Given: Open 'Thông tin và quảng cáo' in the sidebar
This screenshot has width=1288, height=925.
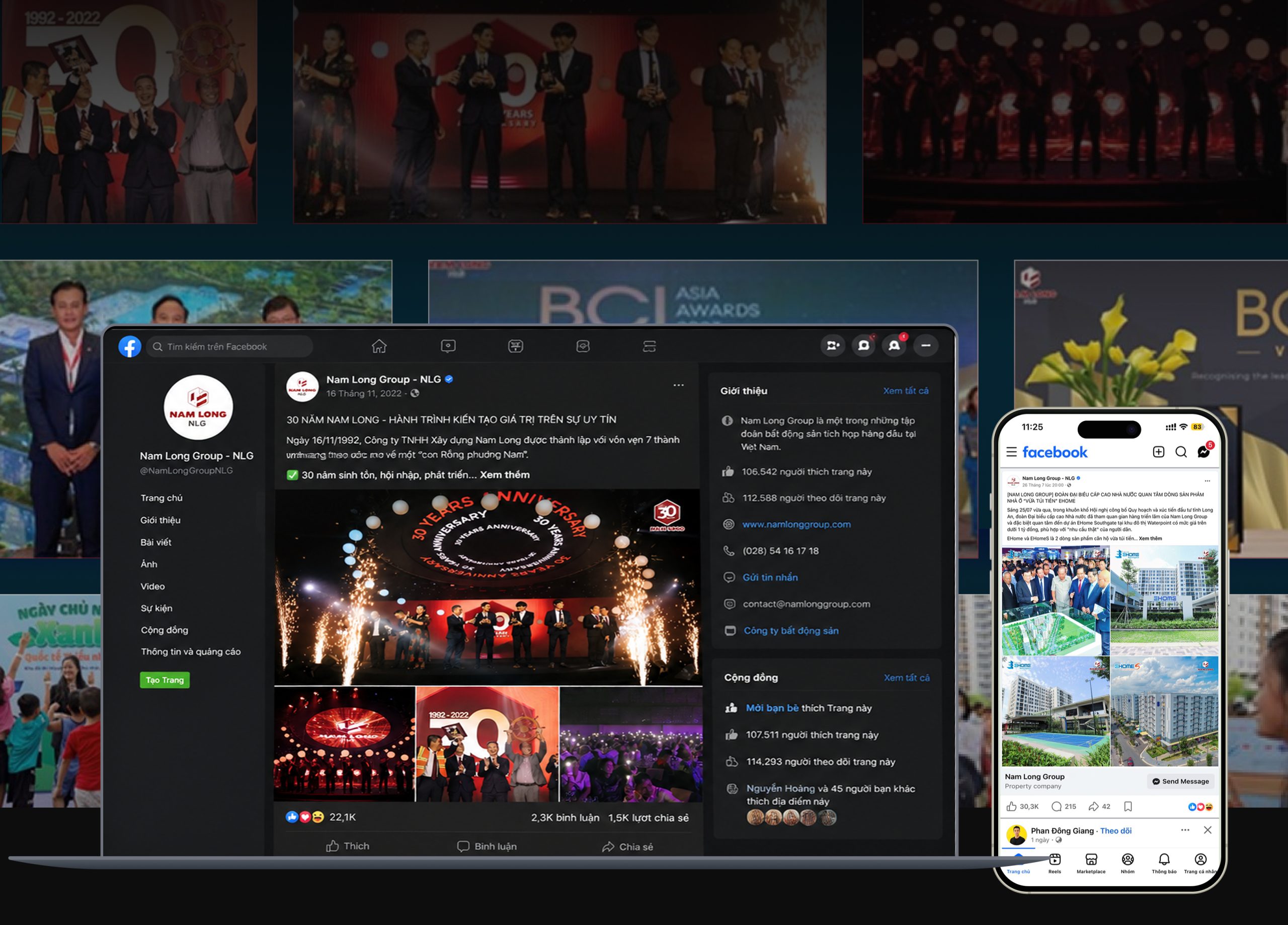Looking at the screenshot, I should coord(191,651).
